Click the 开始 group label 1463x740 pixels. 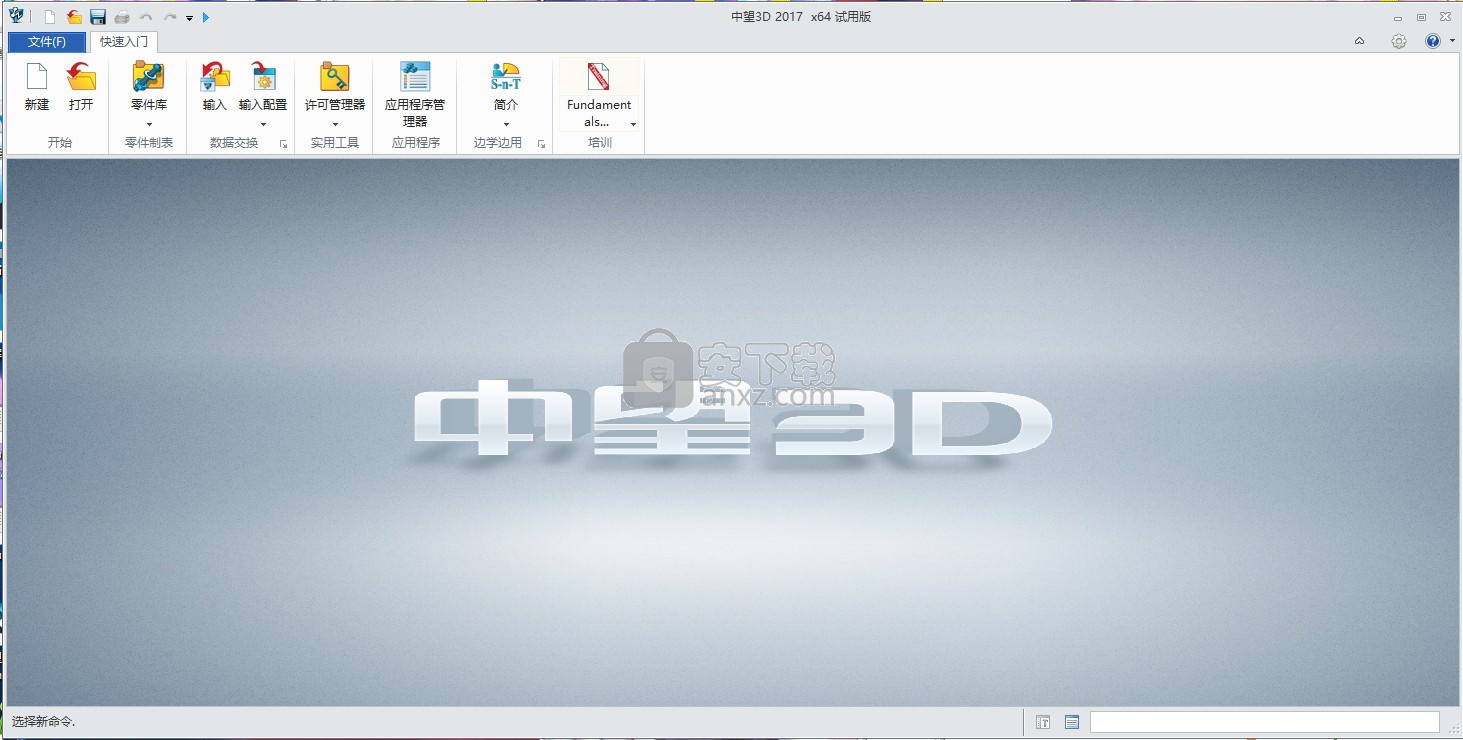60,143
